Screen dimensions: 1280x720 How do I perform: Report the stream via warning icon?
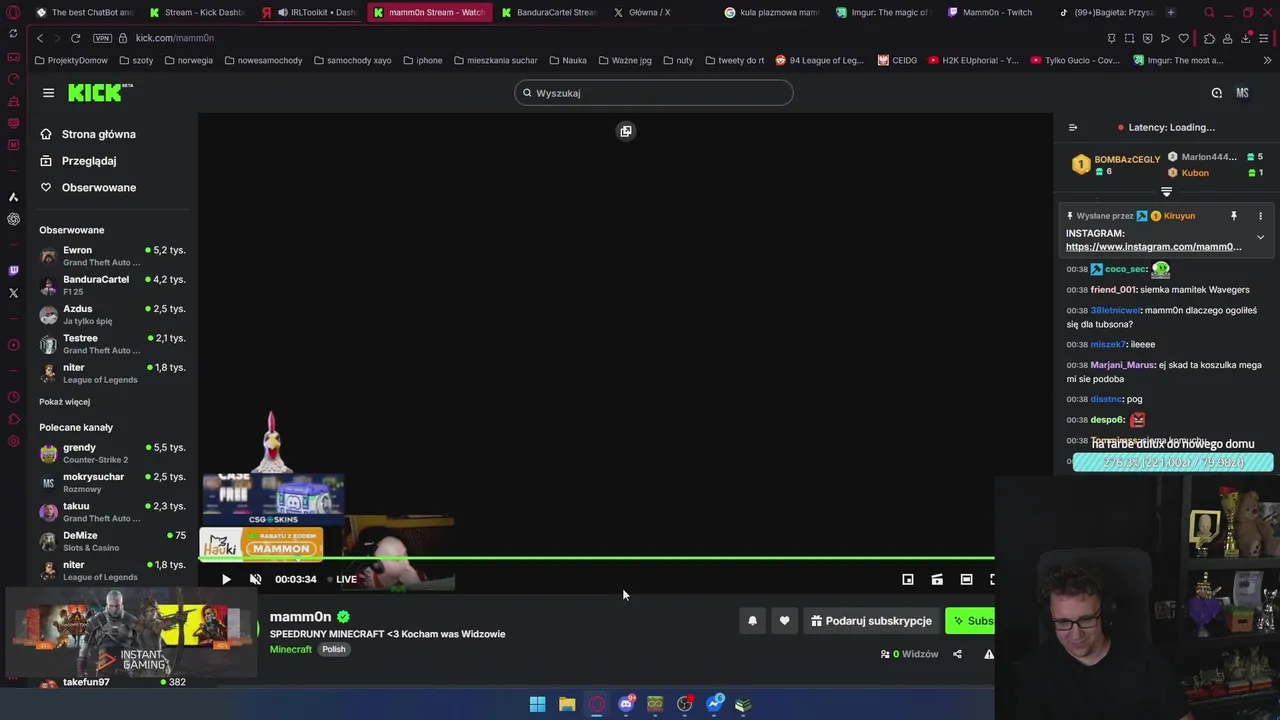[988, 654]
